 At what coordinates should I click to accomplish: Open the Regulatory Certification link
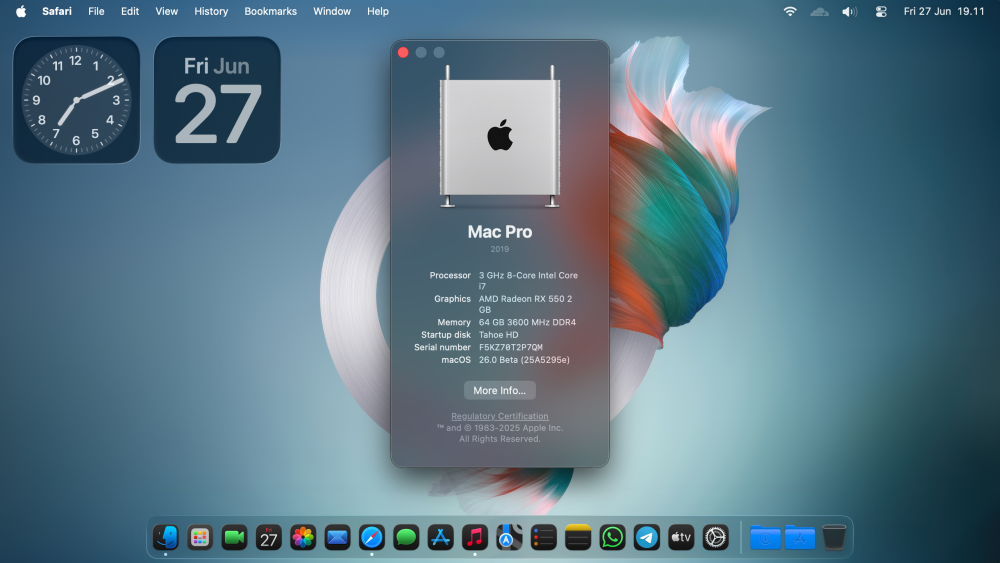tap(499, 416)
